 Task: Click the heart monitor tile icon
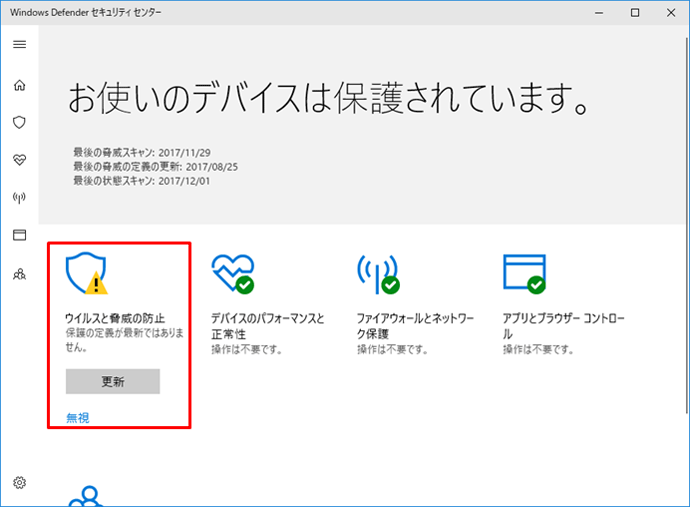[232, 272]
